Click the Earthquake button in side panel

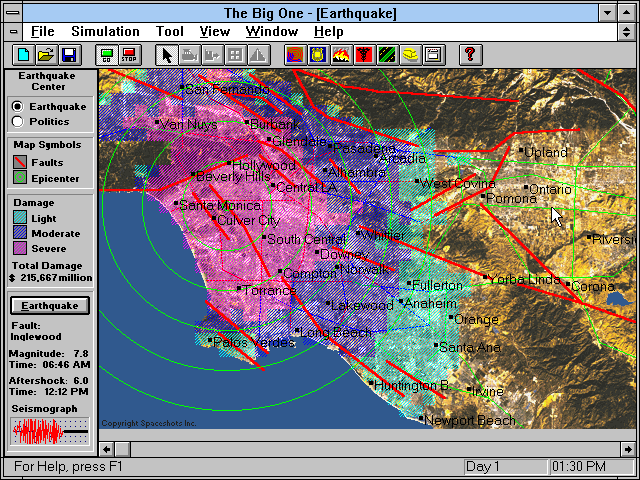click(x=50, y=305)
